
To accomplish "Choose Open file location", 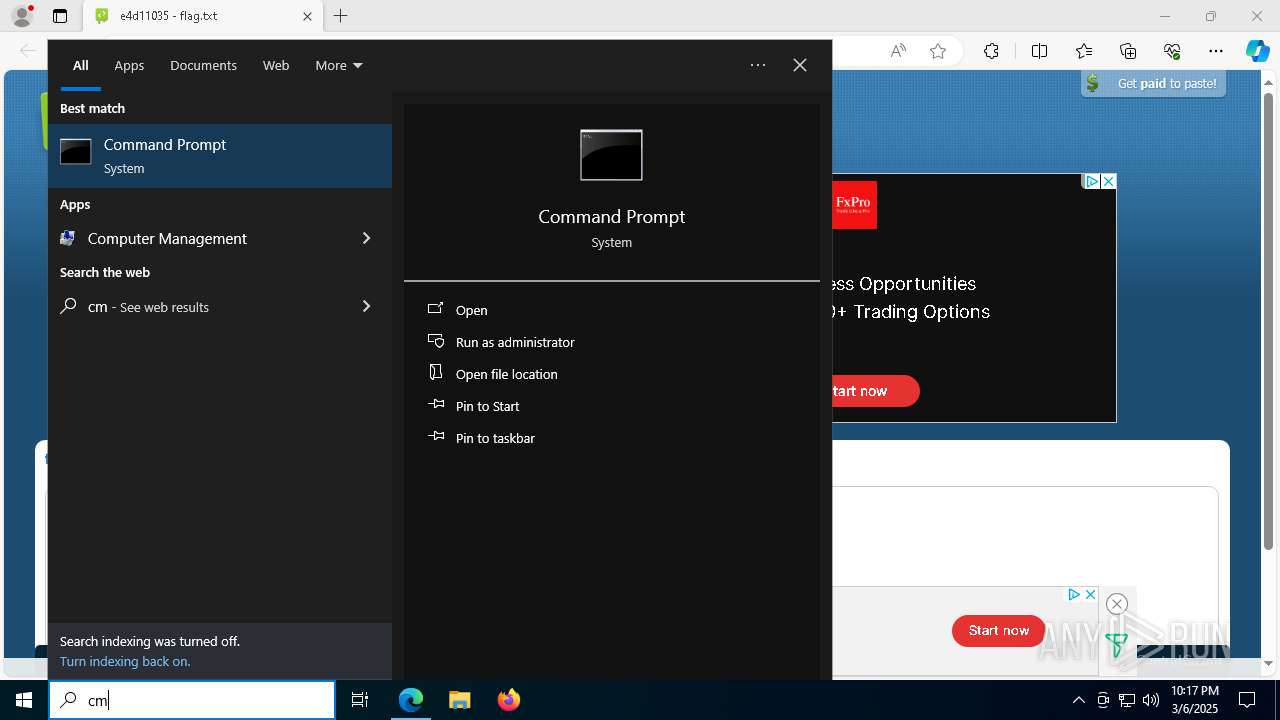I will point(506,374).
